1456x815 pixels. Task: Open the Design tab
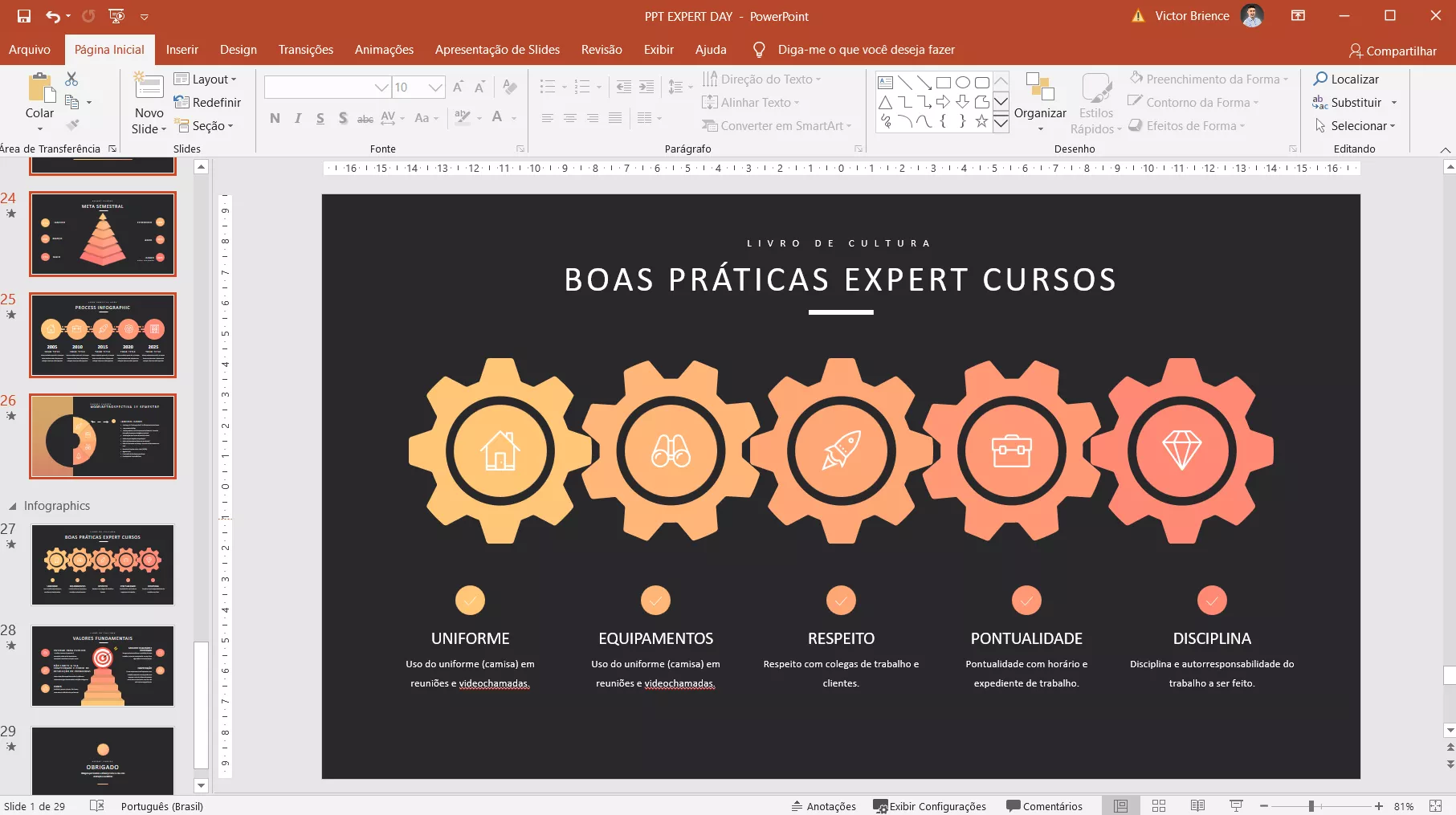tap(238, 49)
